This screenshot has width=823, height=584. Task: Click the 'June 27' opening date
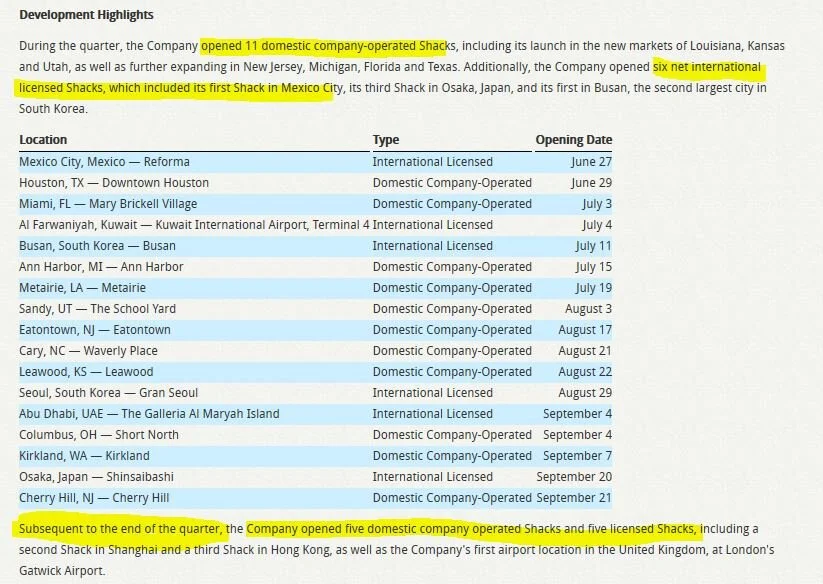(x=592, y=162)
